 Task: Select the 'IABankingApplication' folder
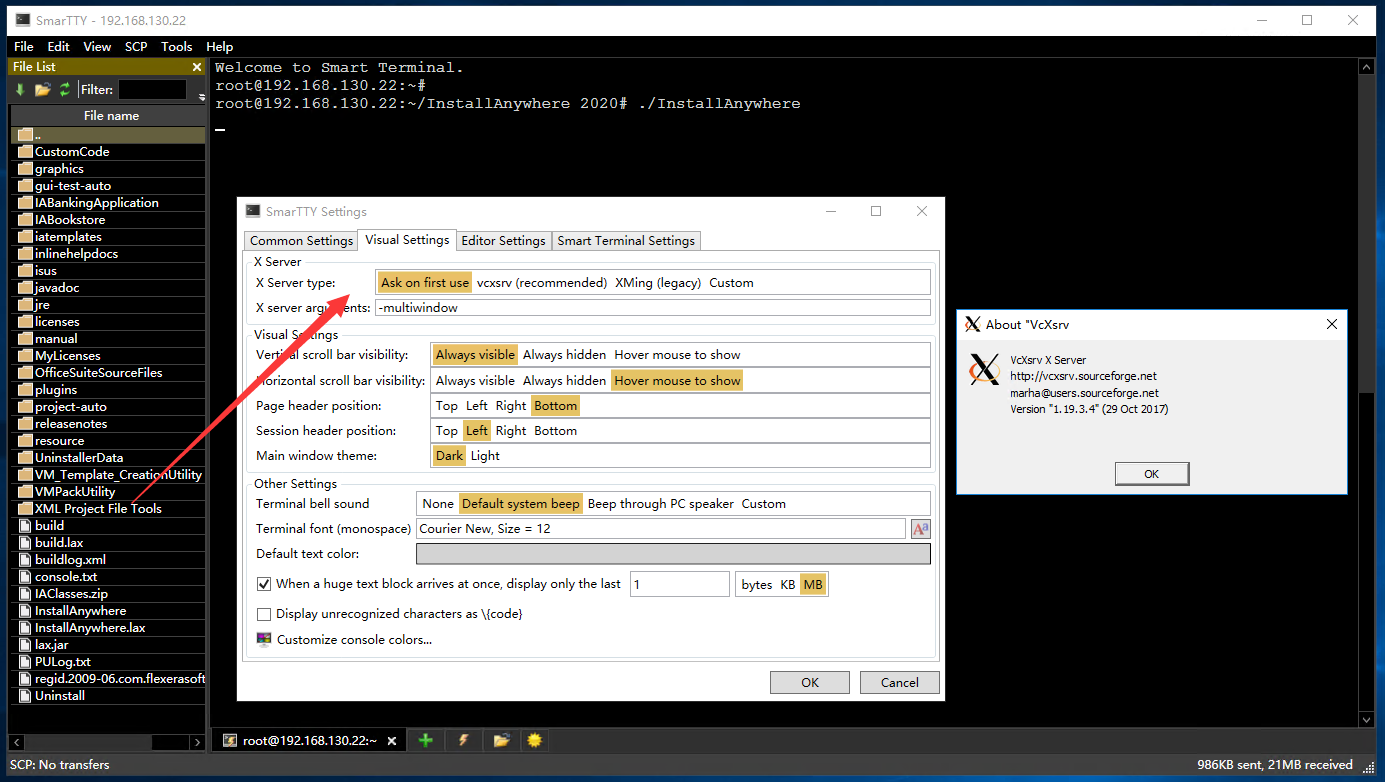tap(97, 203)
